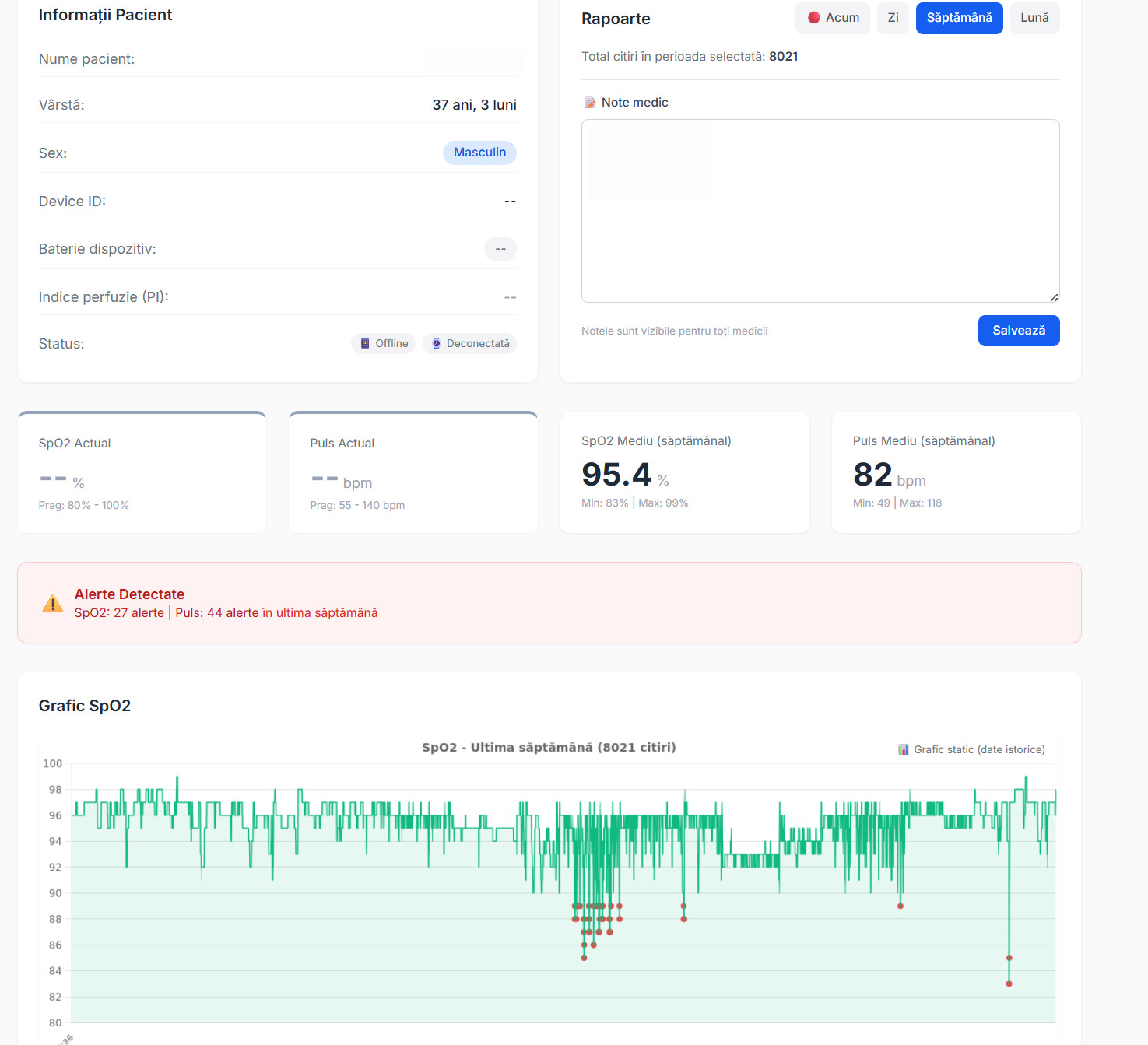Click the Deconectată status icon
The image size is (1148, 1045).
pos(437,343)
